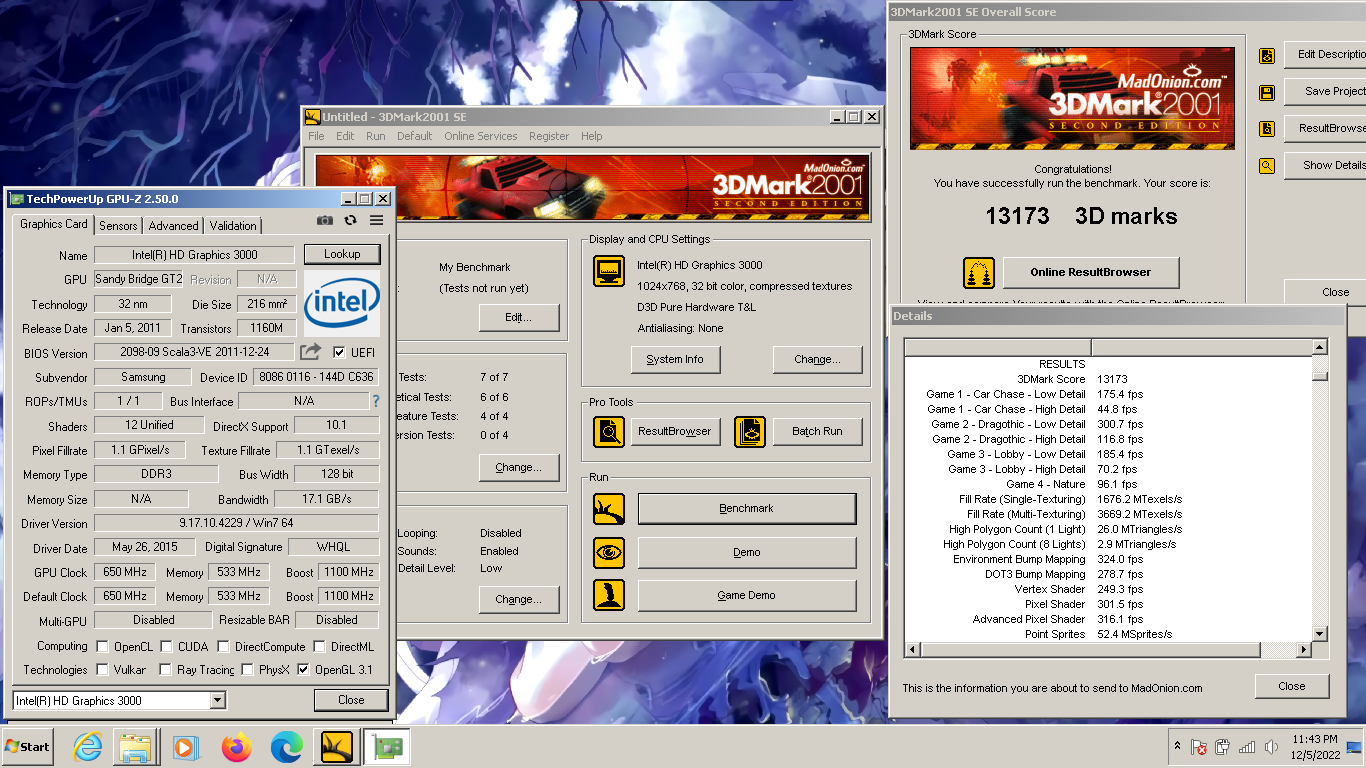Toggle the PhysX checkbox

click(x=247, y=670)
